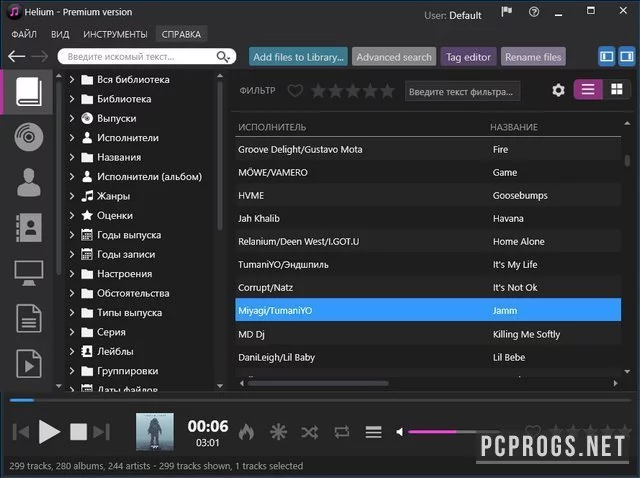Open the ФАЙЛ menu
Viewport: 640px width, 478px height.
pyautogui.click(x=24, y=34)
